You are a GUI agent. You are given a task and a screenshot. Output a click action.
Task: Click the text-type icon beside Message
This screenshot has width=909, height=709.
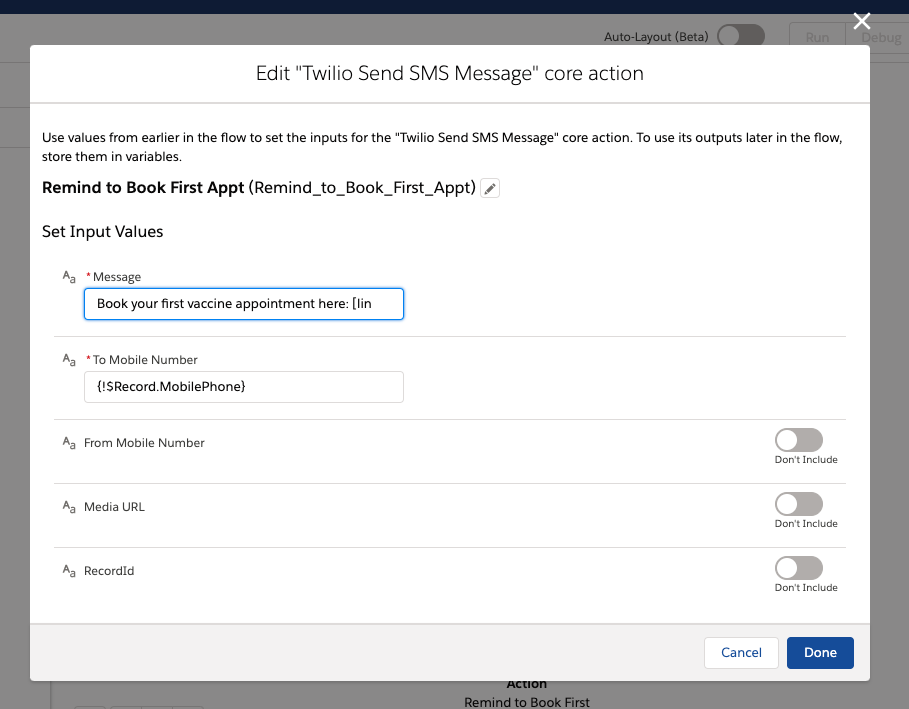point(69,277)
